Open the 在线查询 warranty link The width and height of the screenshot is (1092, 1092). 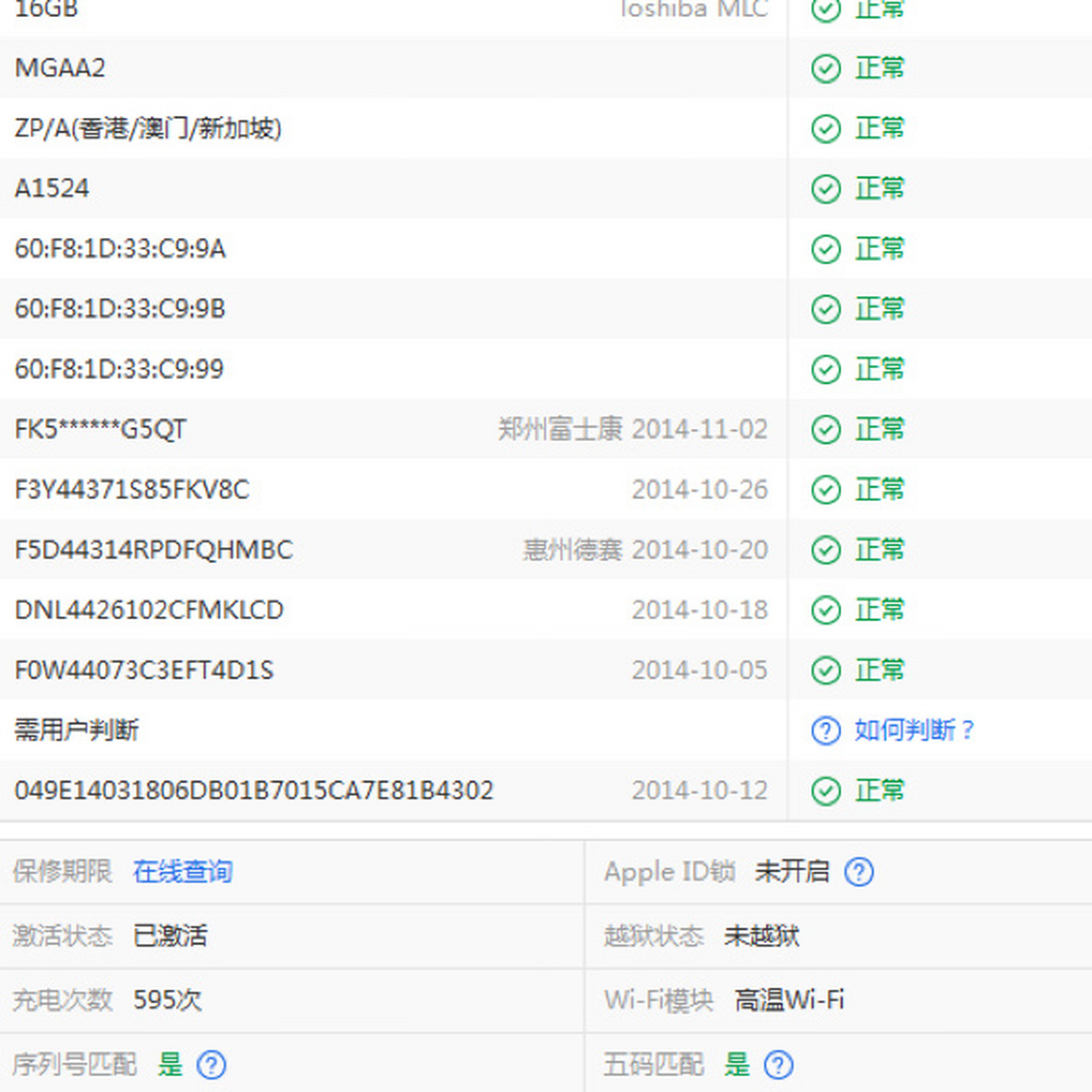(x=181, y=872)
